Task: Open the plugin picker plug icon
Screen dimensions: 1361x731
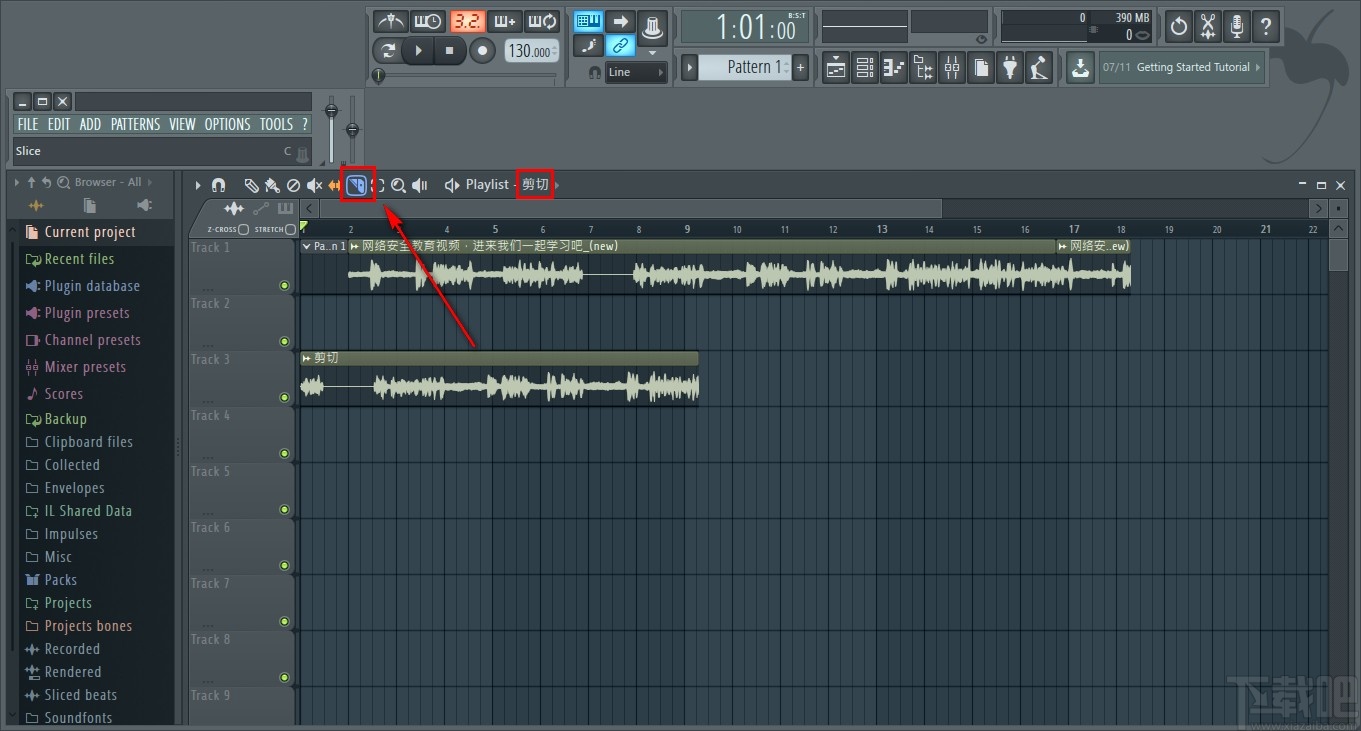Action: pos(1011,68)
